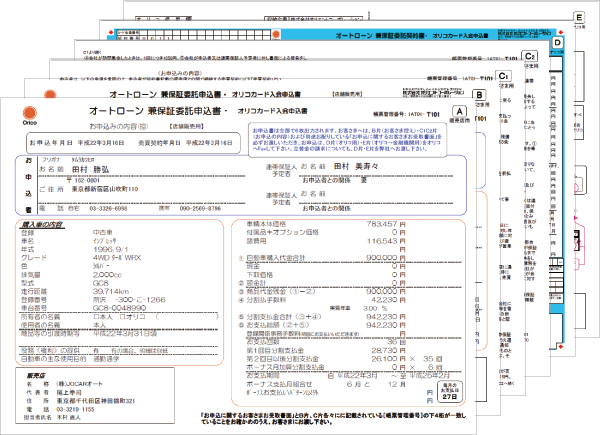600x435 pixels.
Task: Click the Orico logo on sheet A
Action: (30, 115)
